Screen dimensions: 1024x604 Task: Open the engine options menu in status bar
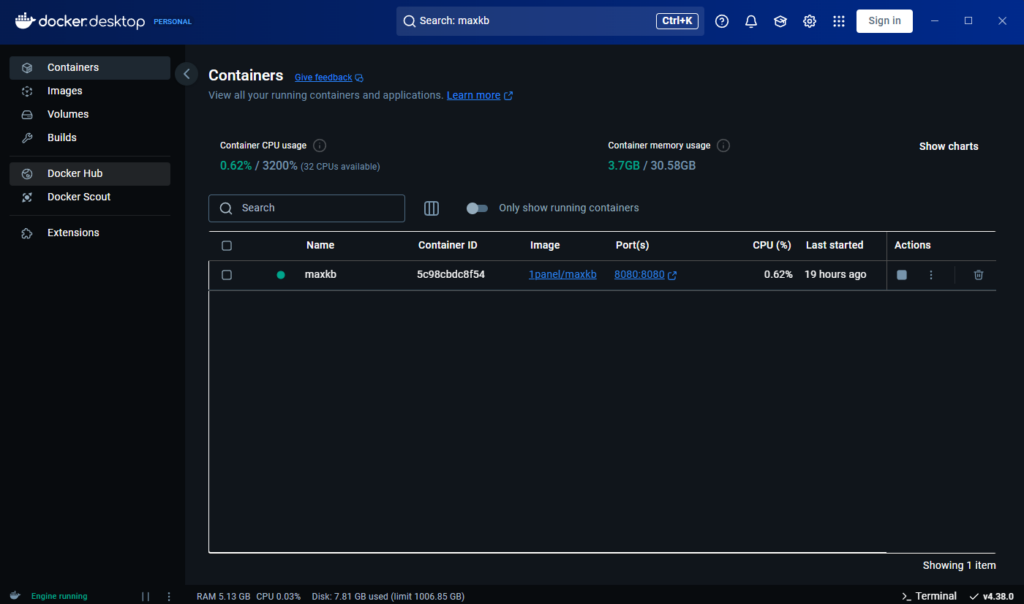pos(168,596)
